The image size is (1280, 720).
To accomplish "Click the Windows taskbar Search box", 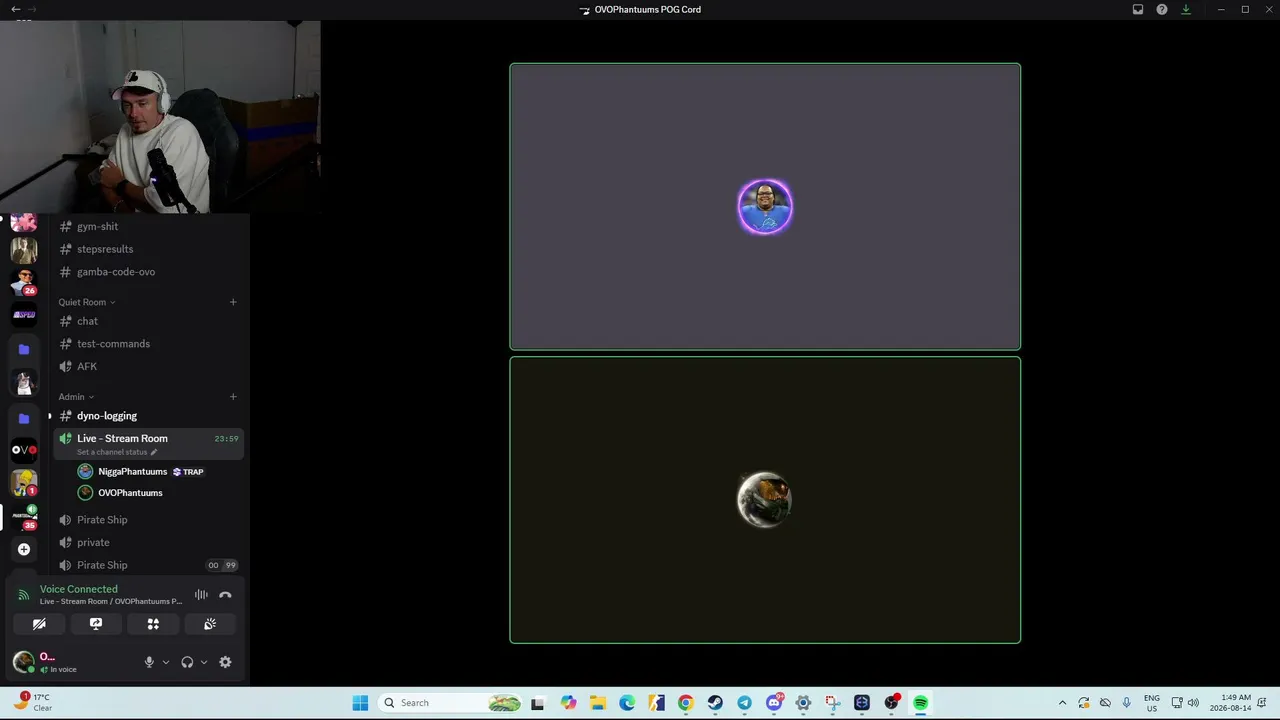I will click(x=451, y=703).
